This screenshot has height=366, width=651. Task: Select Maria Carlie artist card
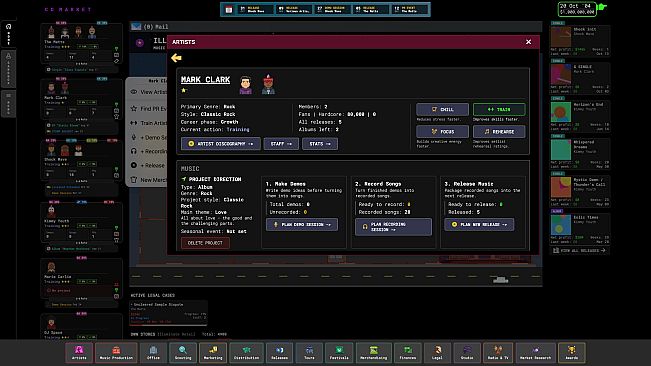(81, 279)
